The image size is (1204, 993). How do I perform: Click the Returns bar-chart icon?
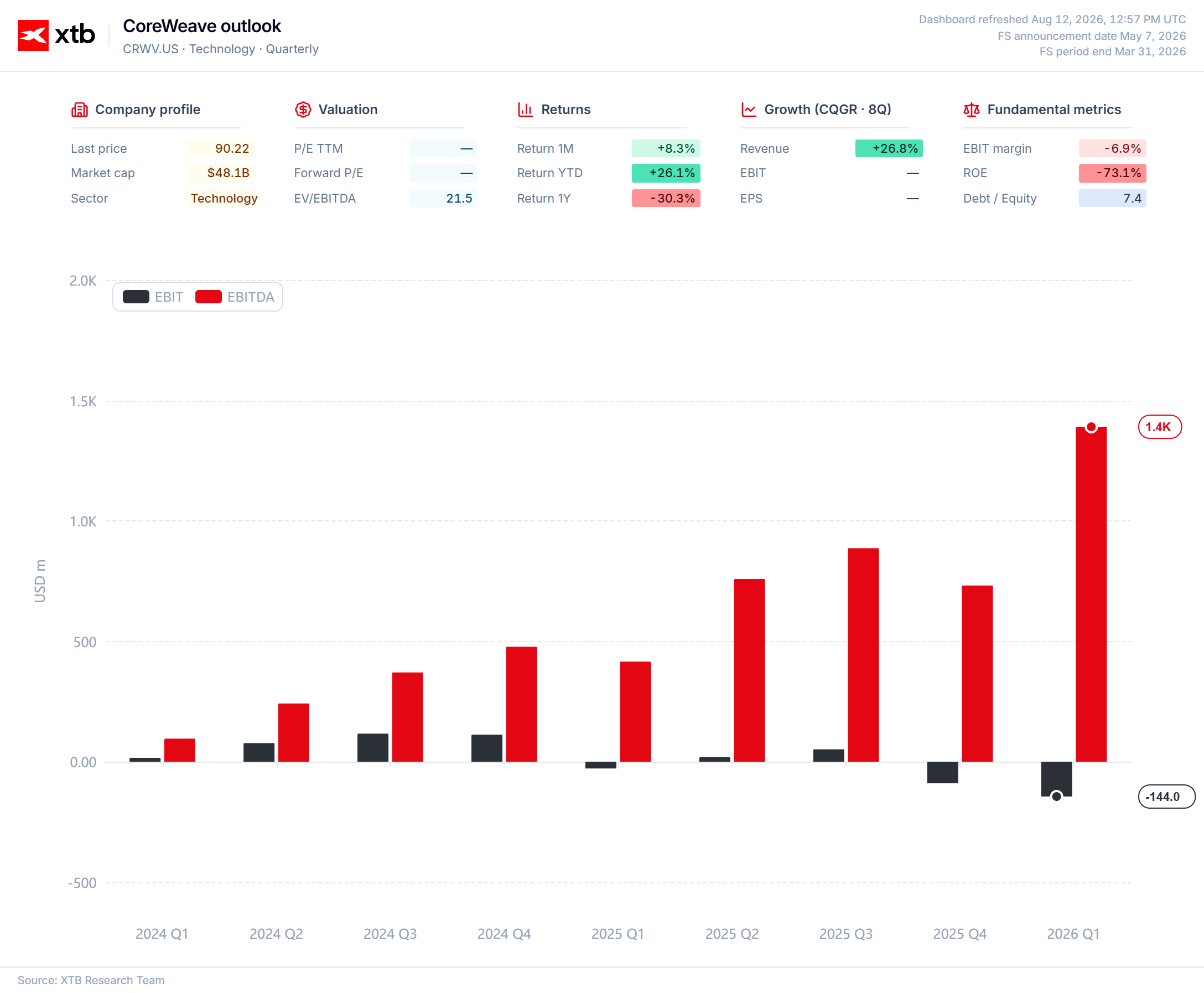pos(526,109)
